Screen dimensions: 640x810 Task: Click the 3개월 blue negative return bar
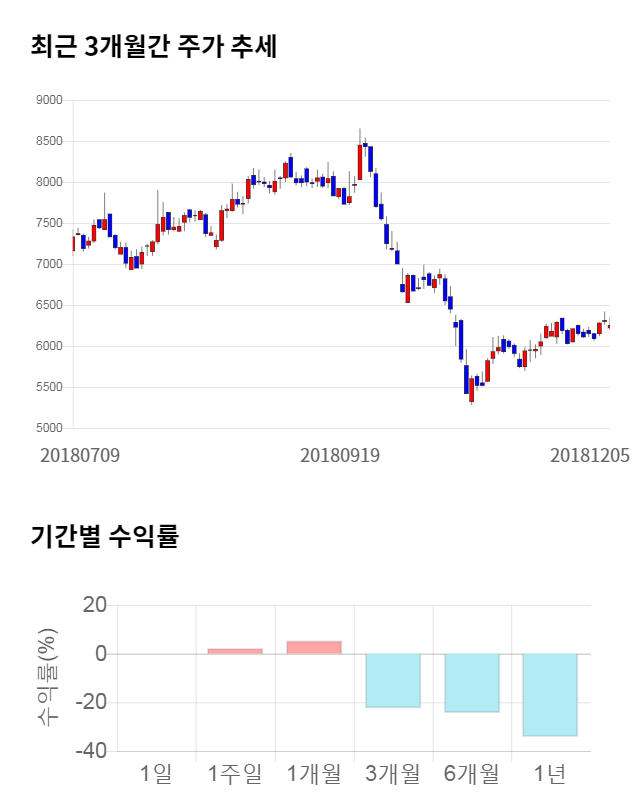393,680
